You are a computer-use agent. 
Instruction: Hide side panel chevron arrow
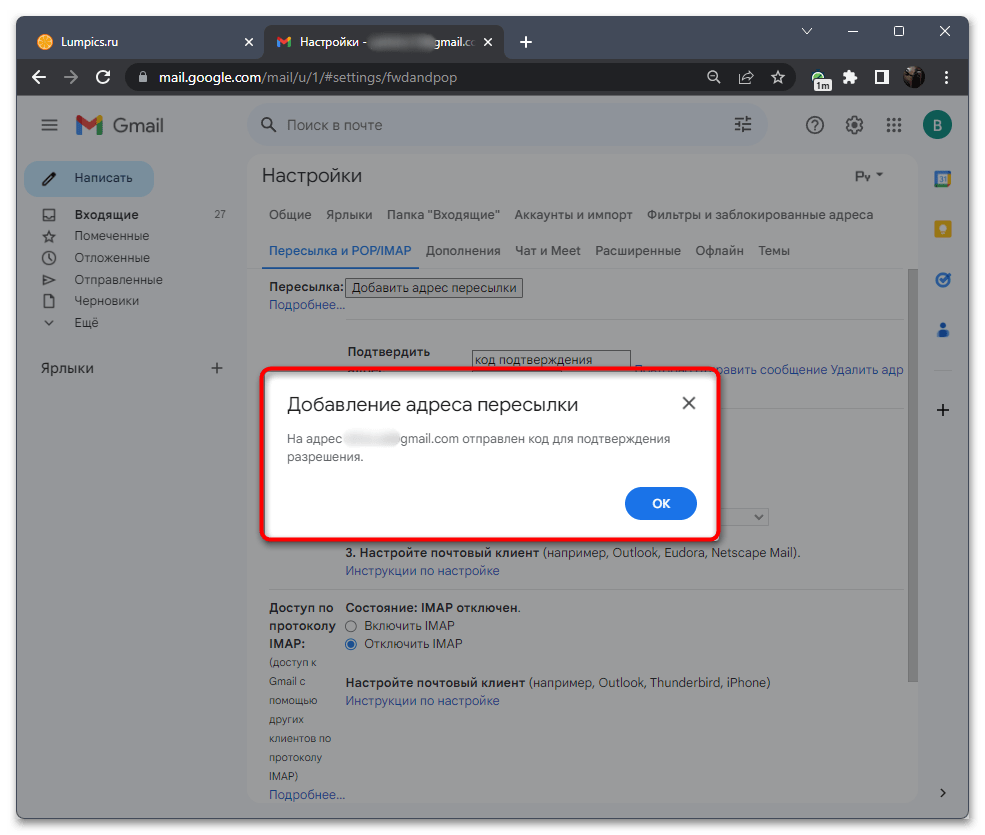[942, 793]
